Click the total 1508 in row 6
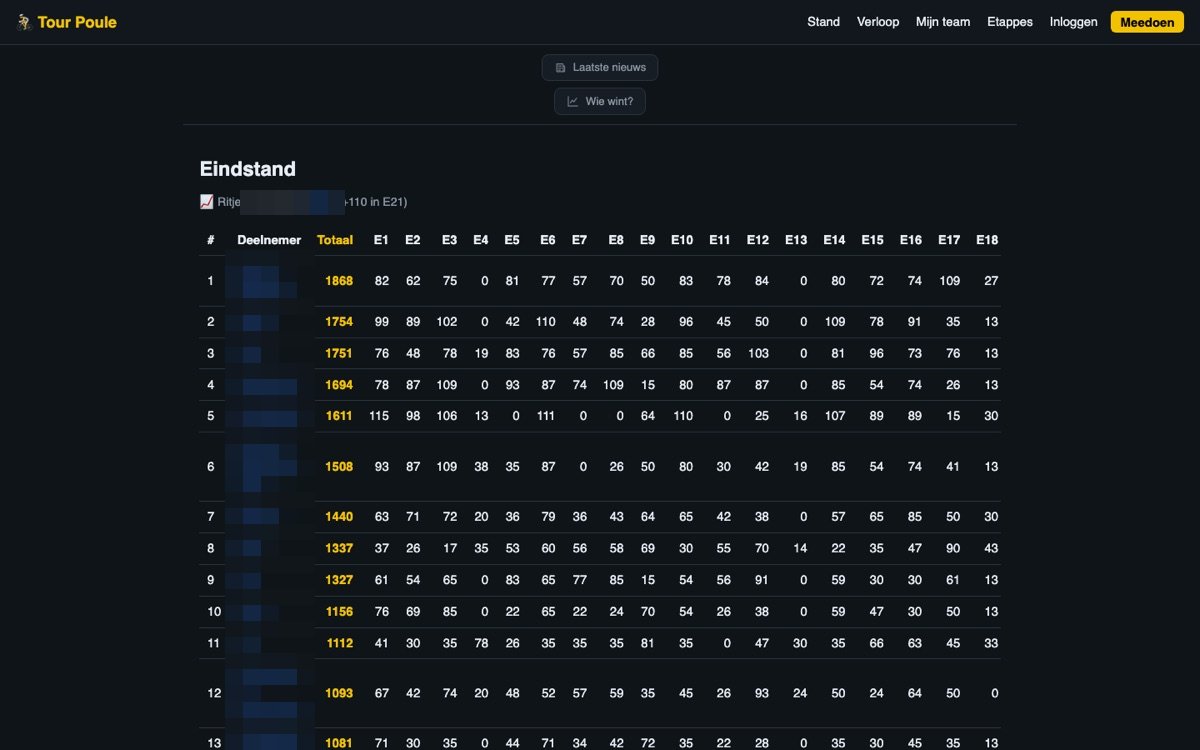Image resolution: width=1200 pixels, height=750 pixels. coord(339,467)
